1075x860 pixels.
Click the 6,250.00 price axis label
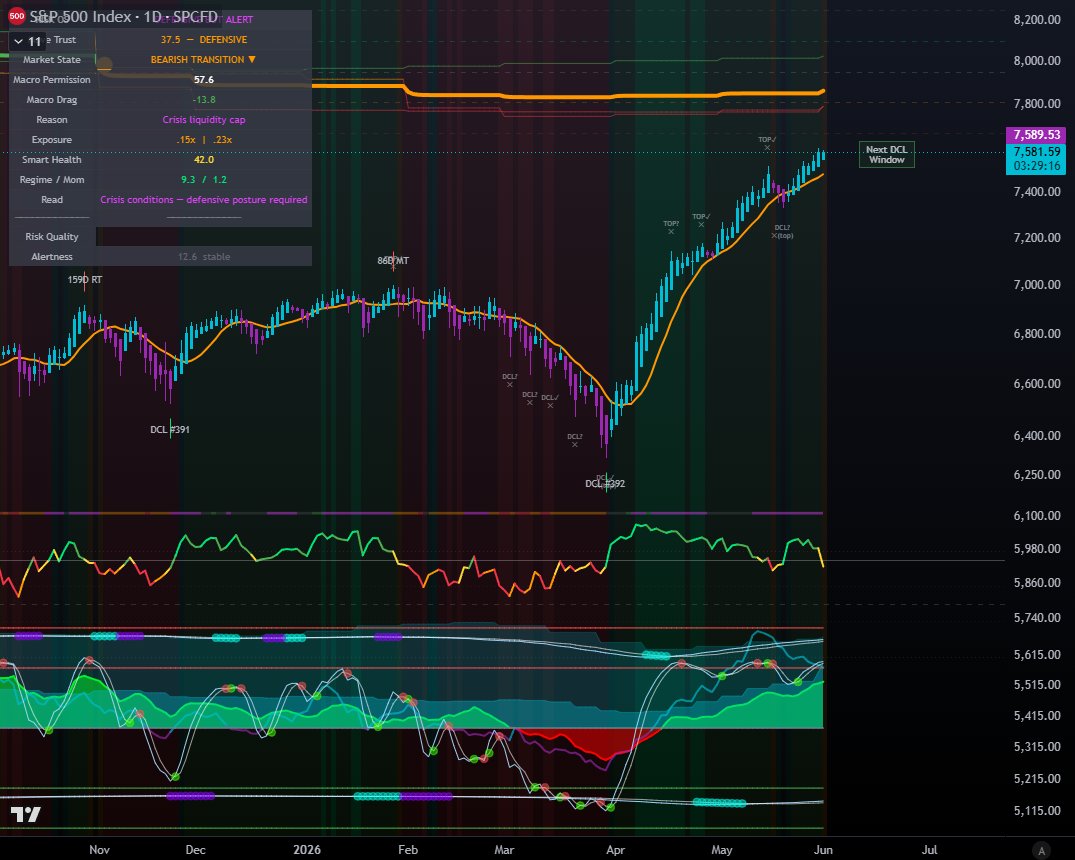[x=1037, y=475]
